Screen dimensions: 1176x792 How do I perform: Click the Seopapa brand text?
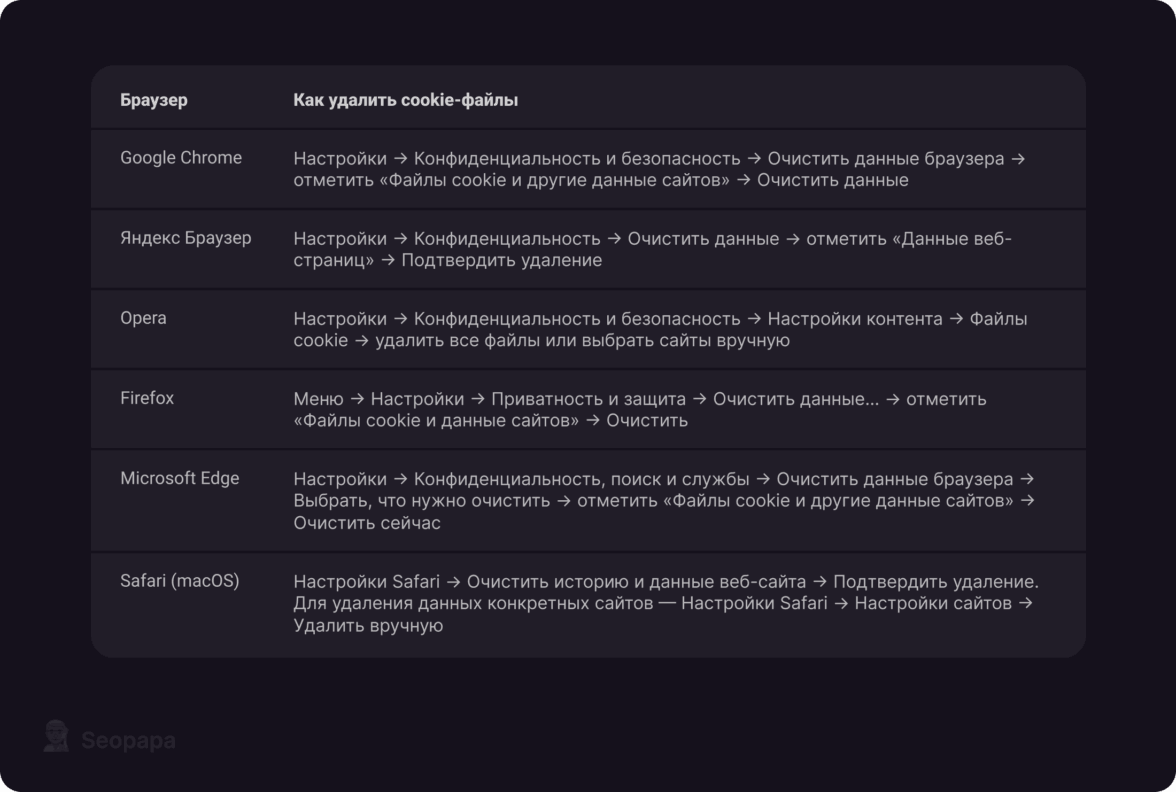pyautogui.click(x=128, y=741)
